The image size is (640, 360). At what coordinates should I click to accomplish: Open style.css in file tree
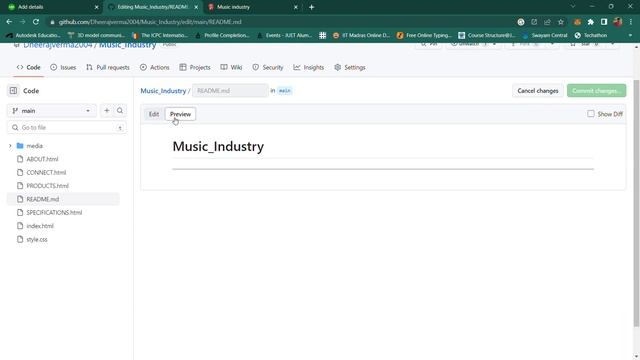[x=37, y=240]
